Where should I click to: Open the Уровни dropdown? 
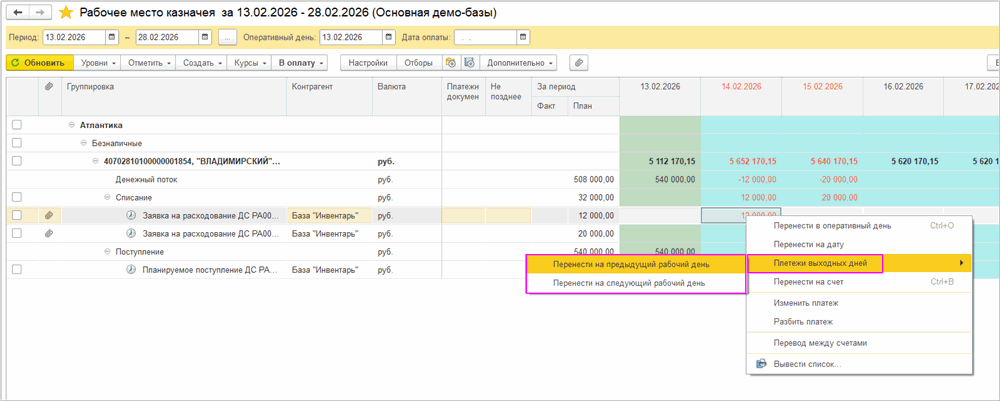click(x=99, y=62)
